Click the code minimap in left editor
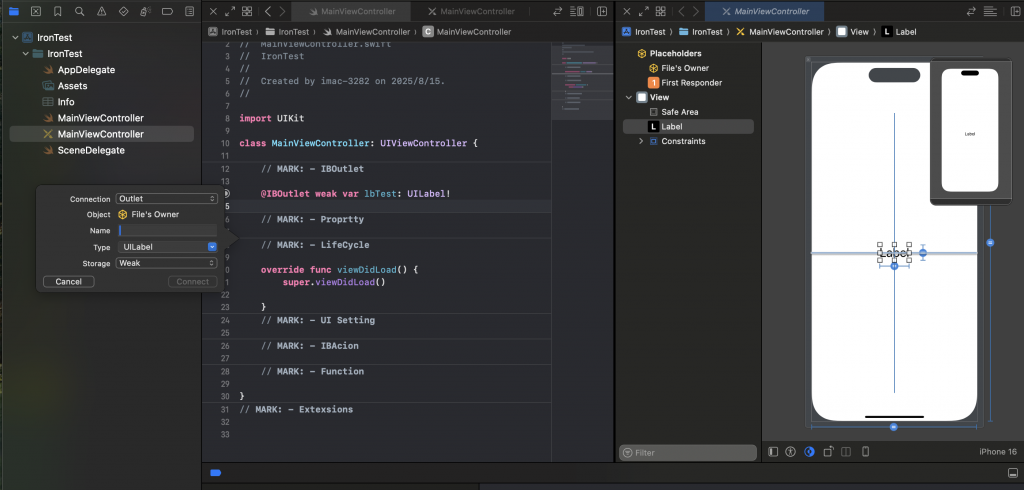Image resolution: width=1024 pixels, height=490 pixels. click(583, 82)
